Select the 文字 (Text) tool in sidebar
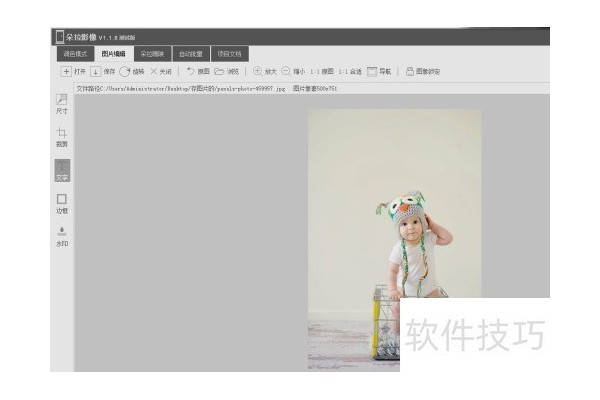Image resolution: width=600 pixels, height=400 pixels. 62,170
